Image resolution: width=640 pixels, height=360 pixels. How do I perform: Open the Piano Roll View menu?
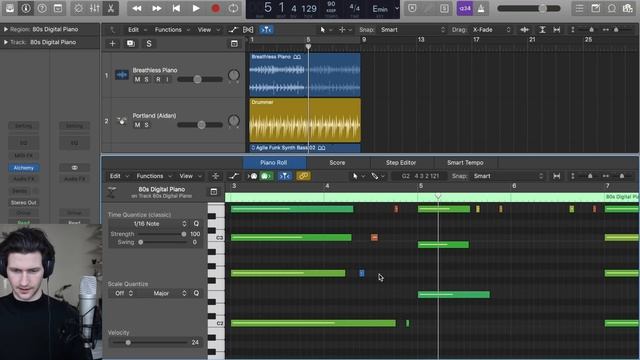(190, 176)
